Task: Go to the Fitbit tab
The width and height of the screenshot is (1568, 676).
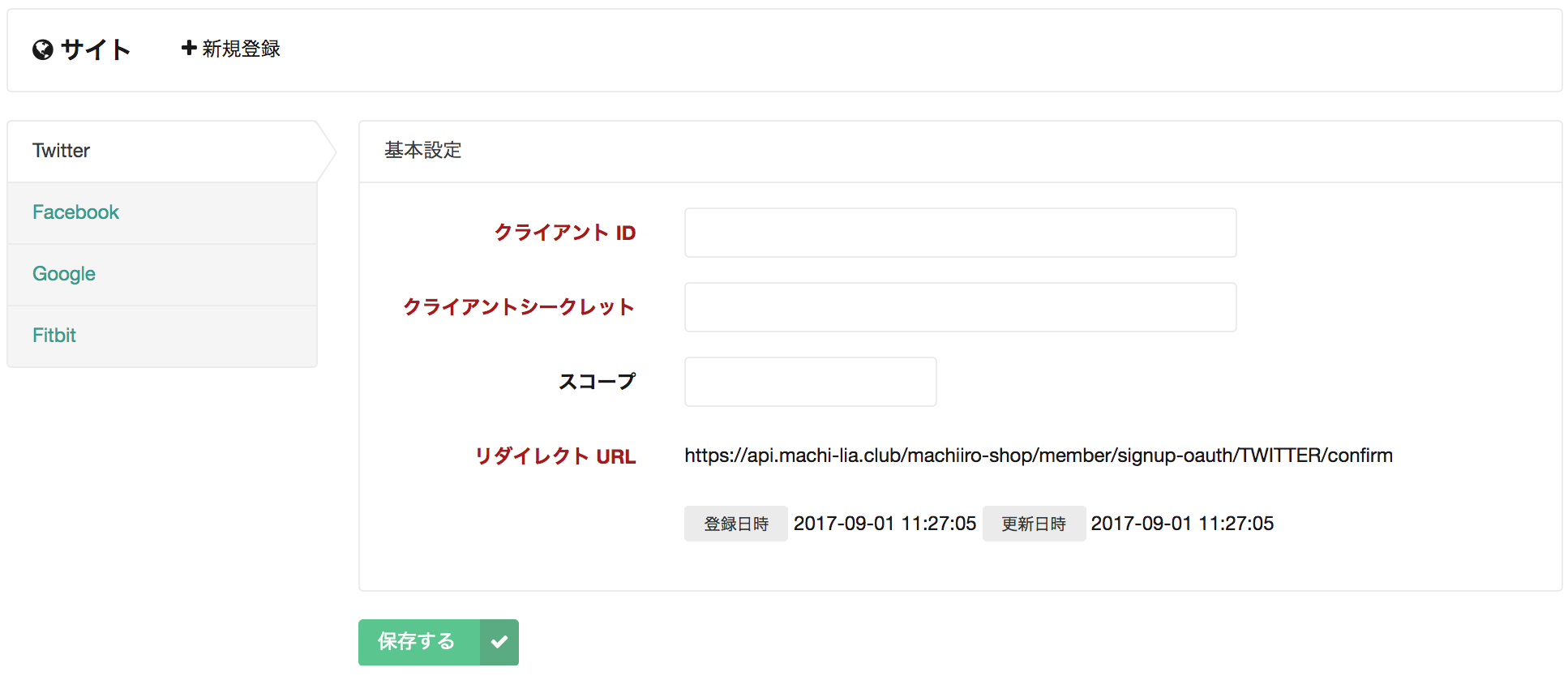Action: pos(162,336)
